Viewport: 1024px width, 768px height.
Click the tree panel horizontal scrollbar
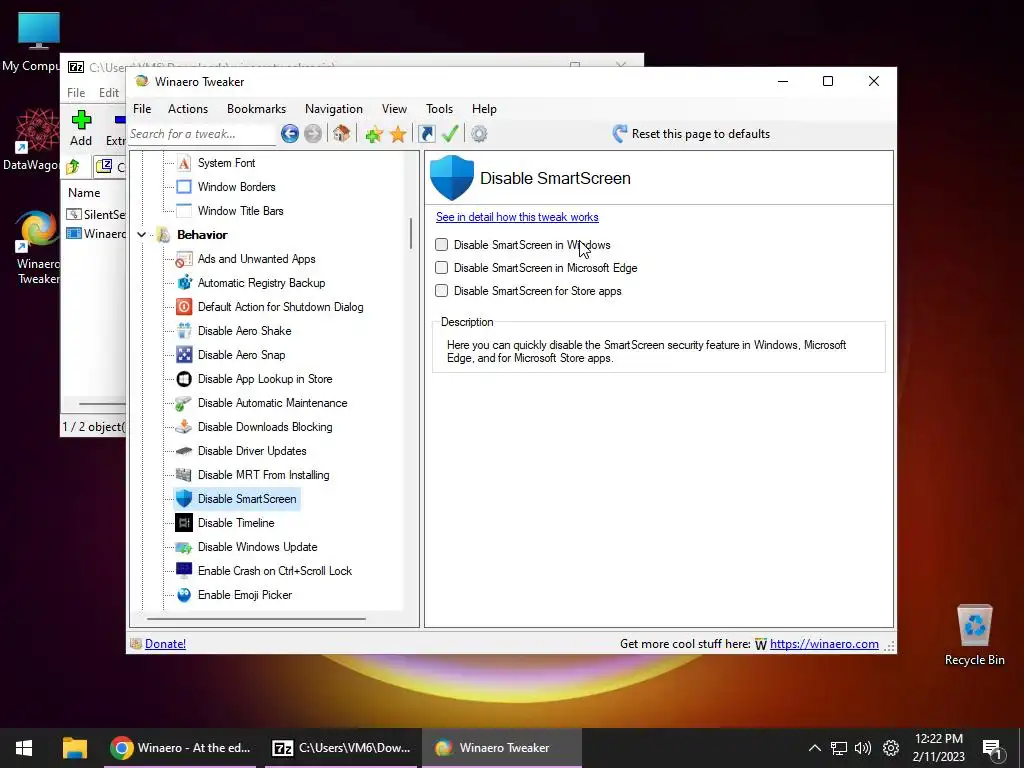click(256, 618)
